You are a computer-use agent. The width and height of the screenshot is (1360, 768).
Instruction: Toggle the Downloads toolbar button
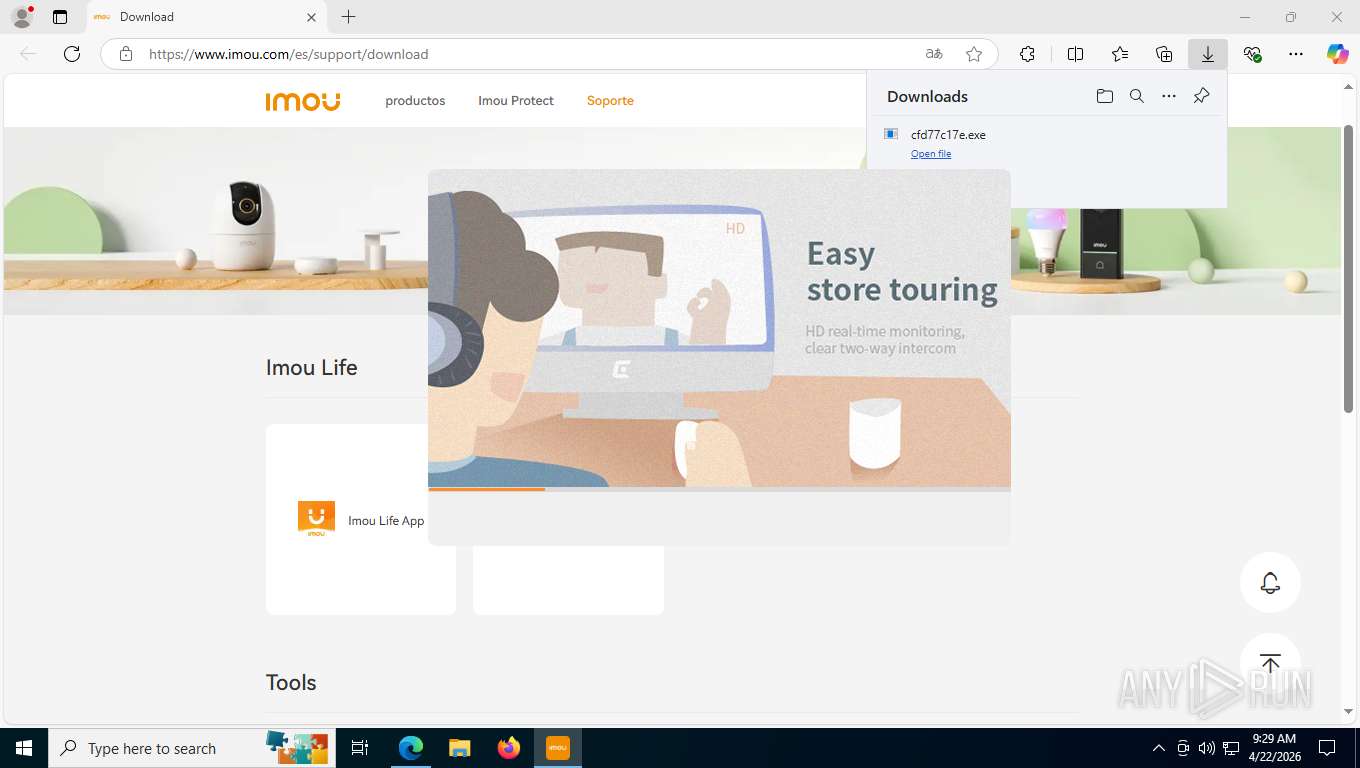[1208, 54]
